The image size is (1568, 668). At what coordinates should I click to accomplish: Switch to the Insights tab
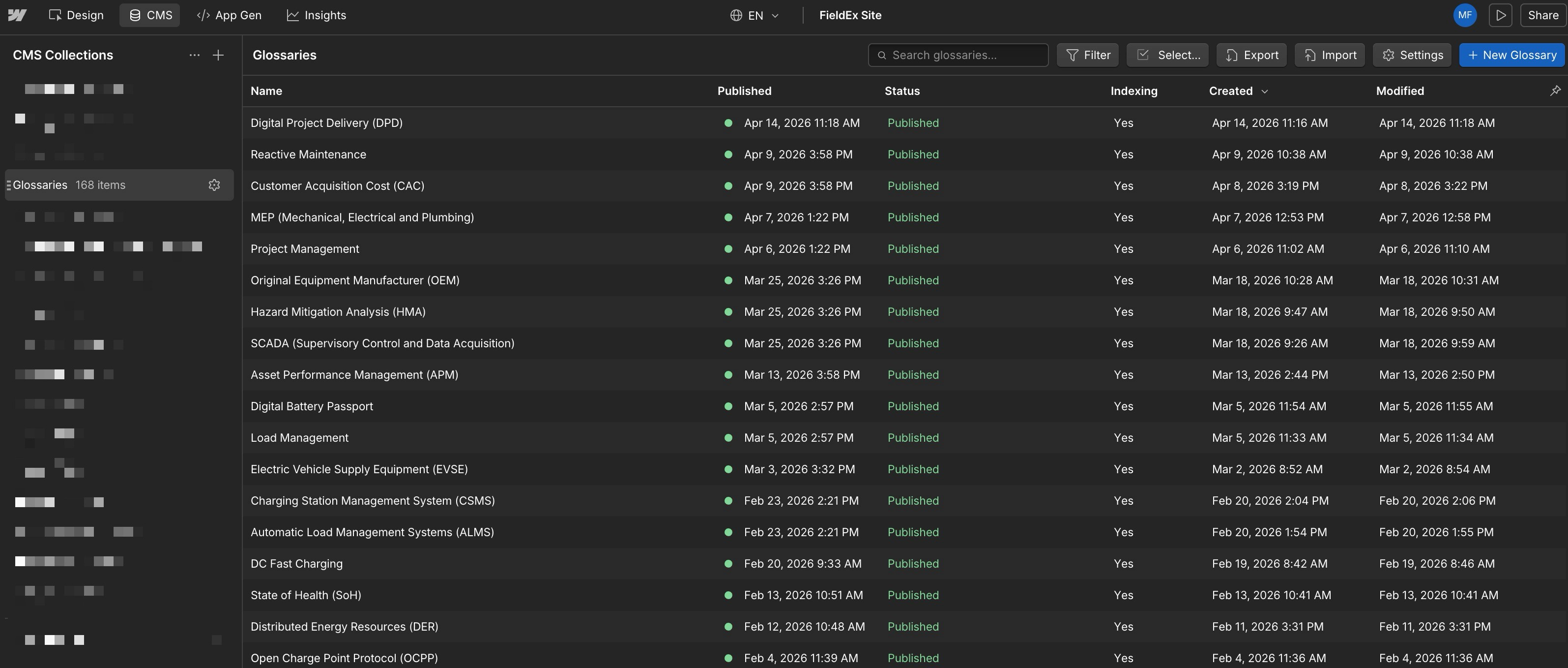click(x=316, y=15)
